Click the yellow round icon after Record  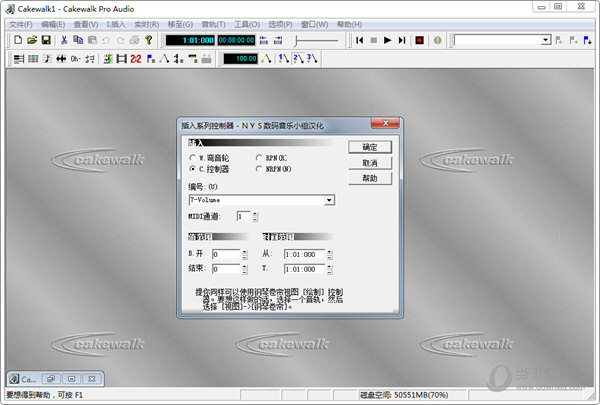tap(437, 40)
